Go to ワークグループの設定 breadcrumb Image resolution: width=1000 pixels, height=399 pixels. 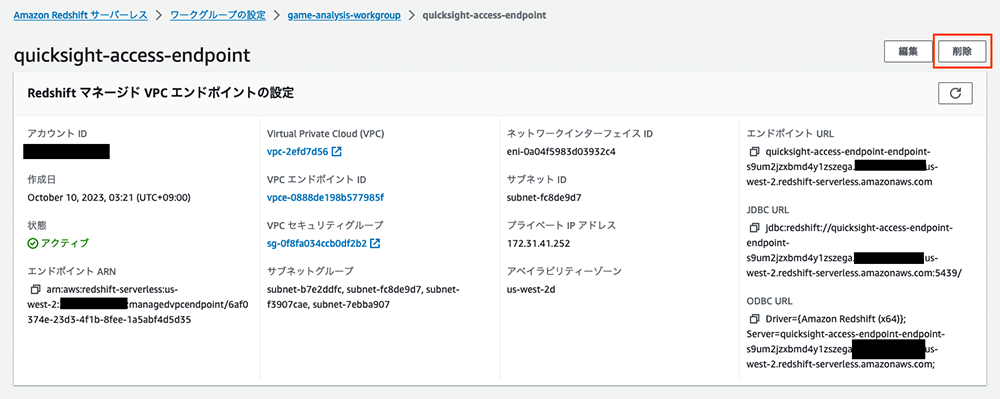218,15
